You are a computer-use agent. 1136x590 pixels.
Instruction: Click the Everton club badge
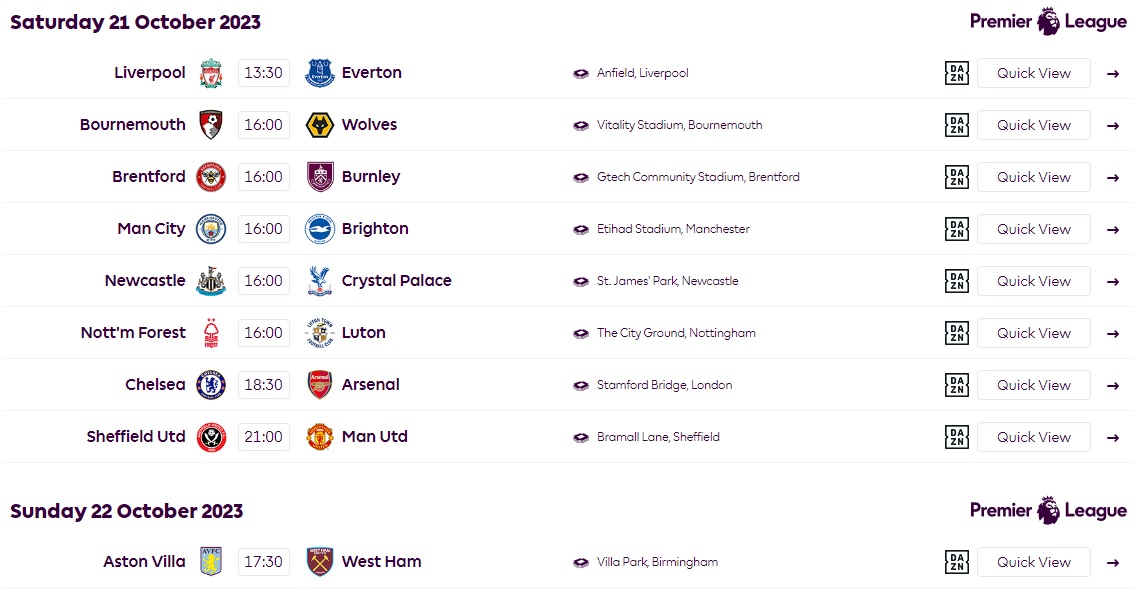(320, 73)
